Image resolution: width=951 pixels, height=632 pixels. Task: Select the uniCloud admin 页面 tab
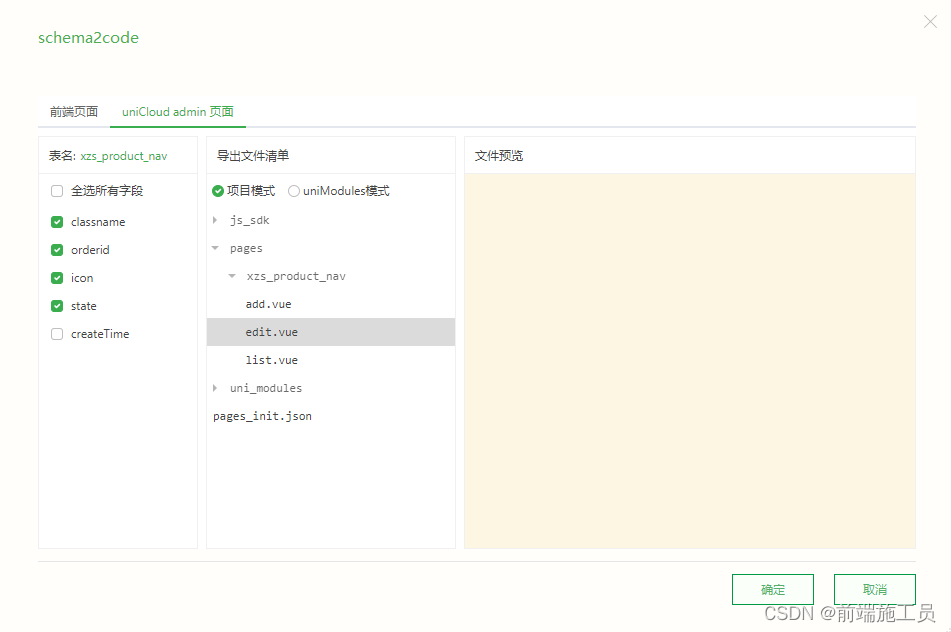click(177, 112)
